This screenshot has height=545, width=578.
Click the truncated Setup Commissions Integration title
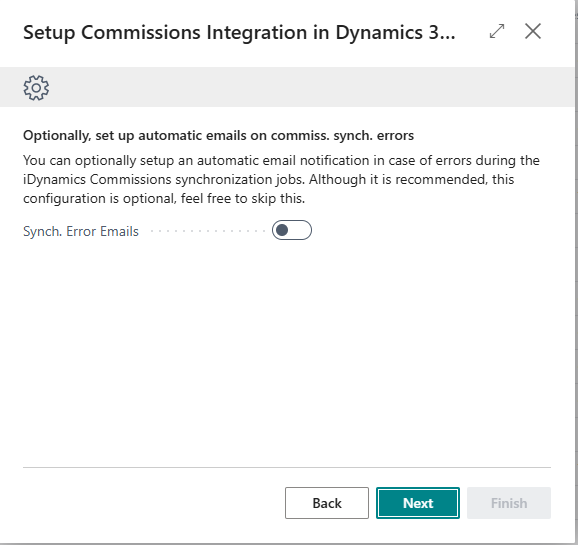pos(239,32)
